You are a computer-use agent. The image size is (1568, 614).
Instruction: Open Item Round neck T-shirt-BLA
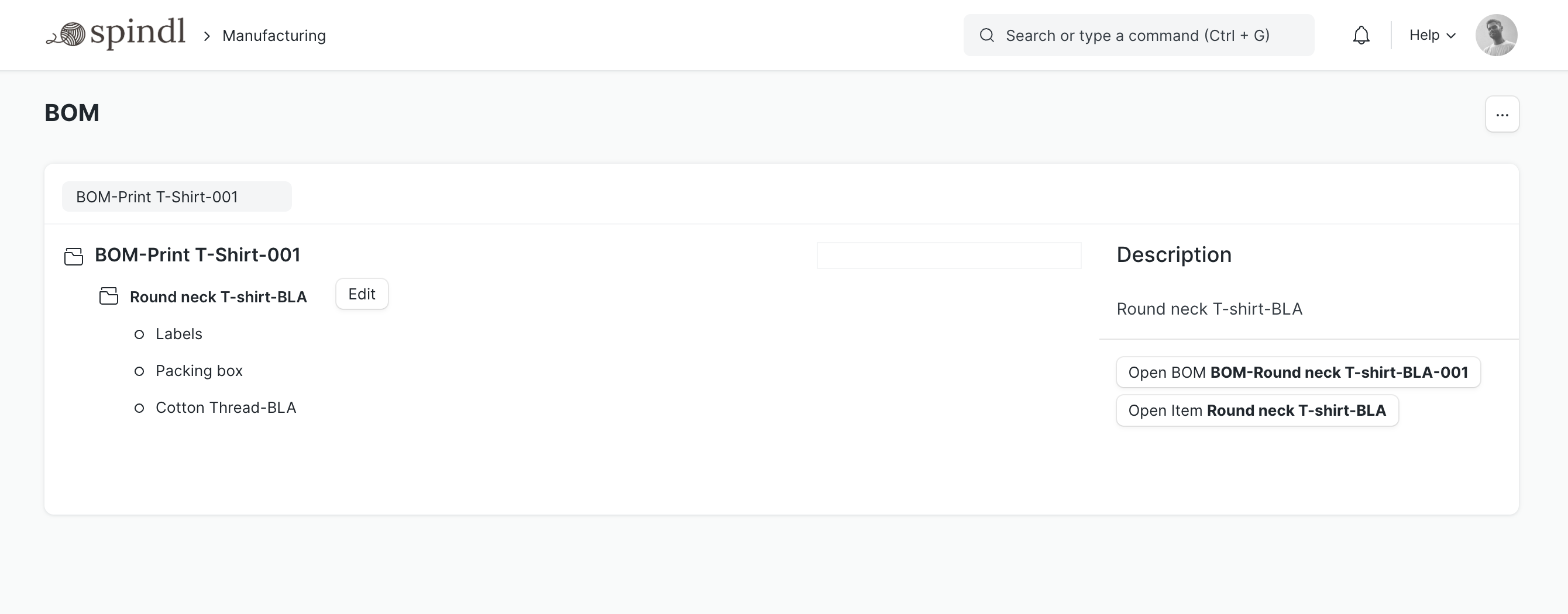(x=1256, y=411)
